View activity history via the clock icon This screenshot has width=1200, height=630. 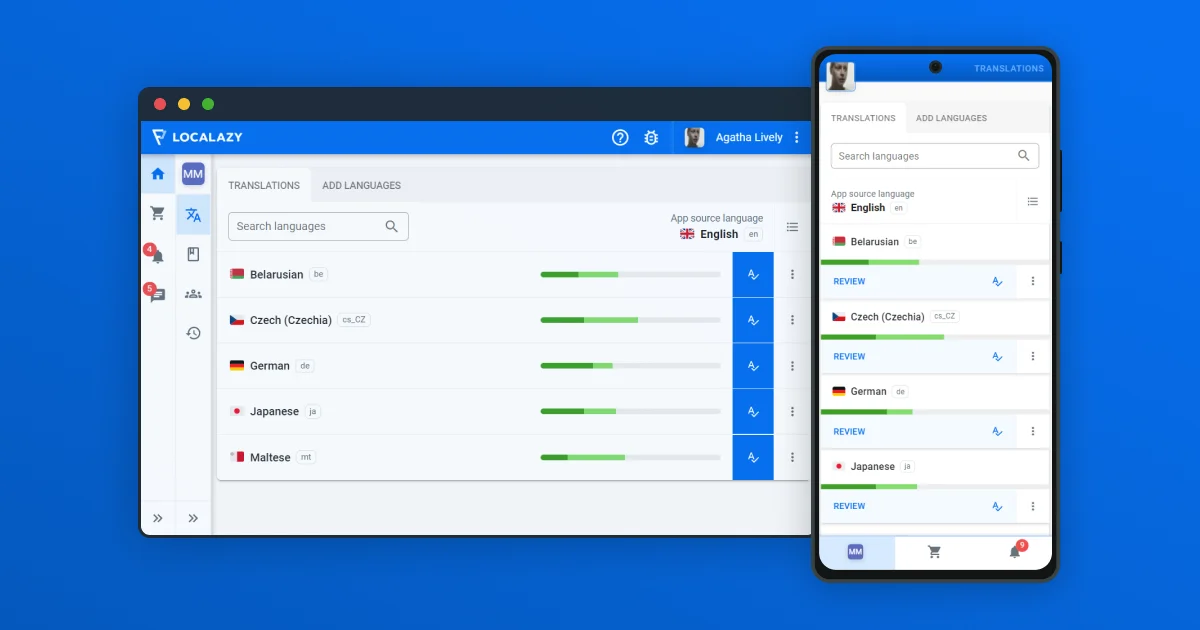pos(193,332)
